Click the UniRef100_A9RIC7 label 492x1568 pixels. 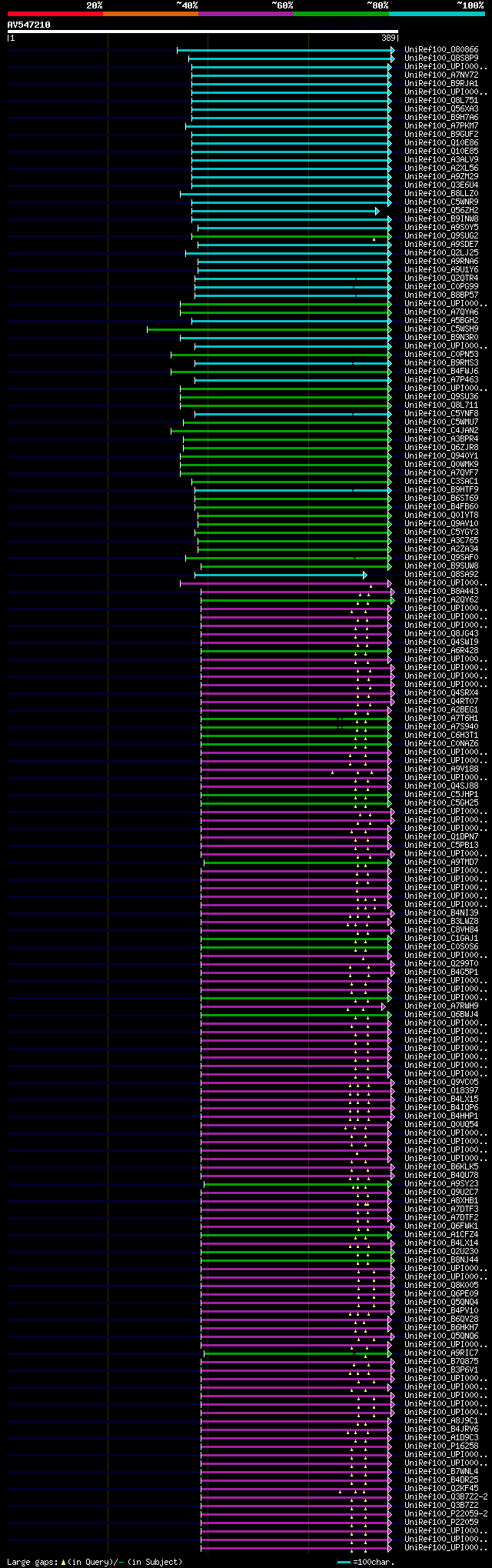(x=441, y=1353)
